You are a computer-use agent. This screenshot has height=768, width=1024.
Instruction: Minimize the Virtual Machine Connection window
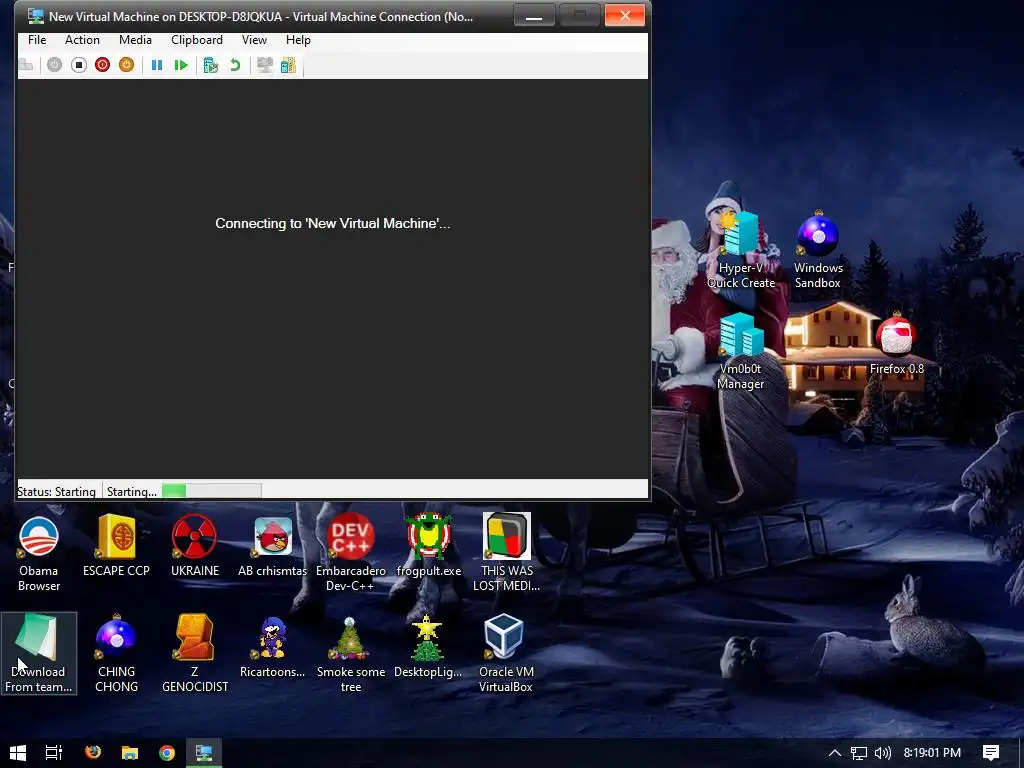(534, 16)
